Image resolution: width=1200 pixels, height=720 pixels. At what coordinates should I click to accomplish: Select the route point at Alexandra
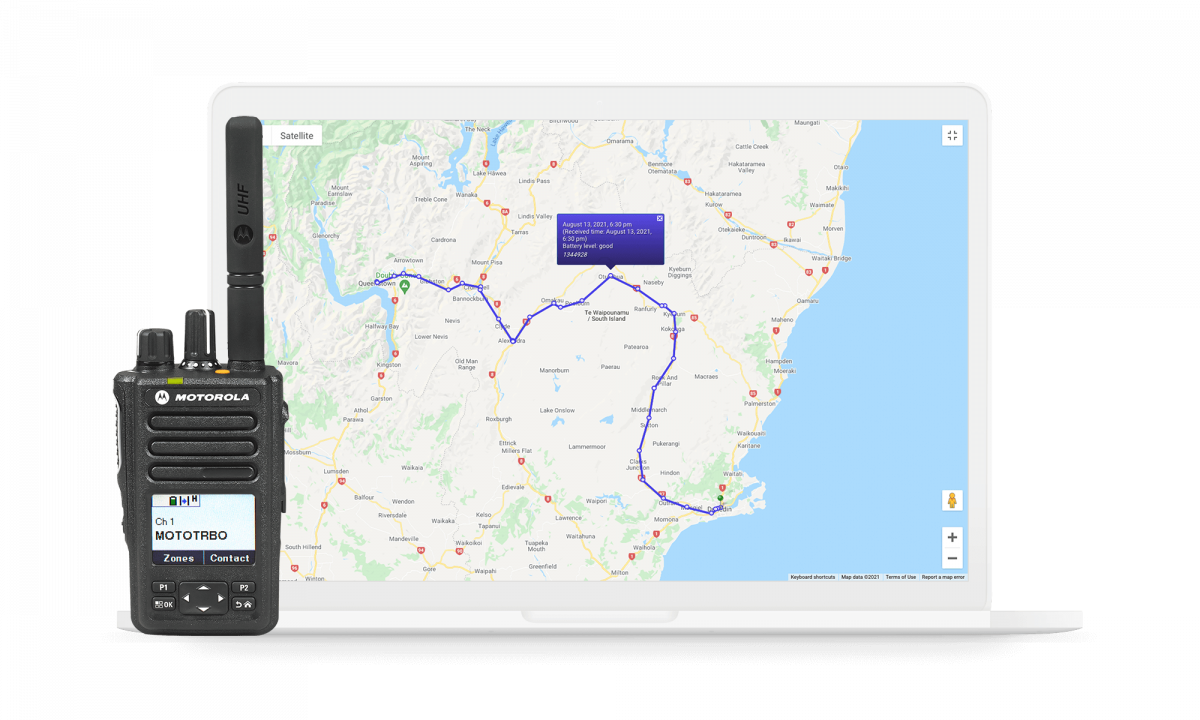point(513,341)
